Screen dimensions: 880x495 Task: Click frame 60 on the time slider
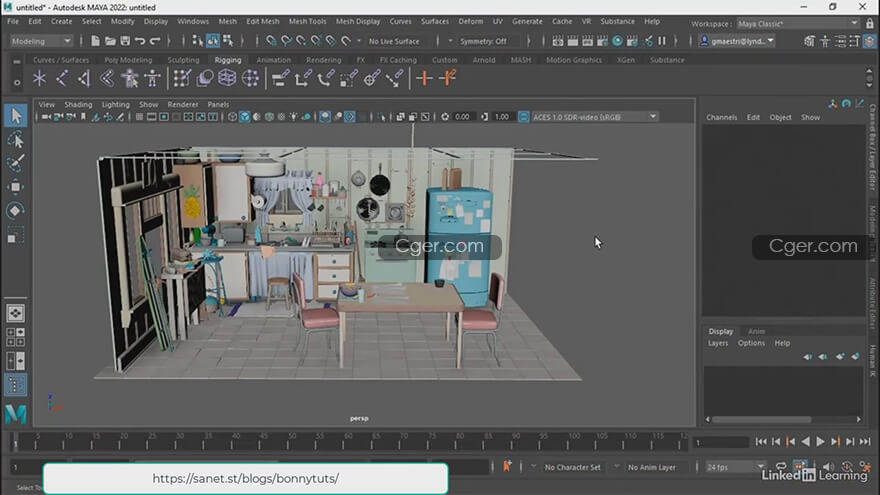(349, 442)
